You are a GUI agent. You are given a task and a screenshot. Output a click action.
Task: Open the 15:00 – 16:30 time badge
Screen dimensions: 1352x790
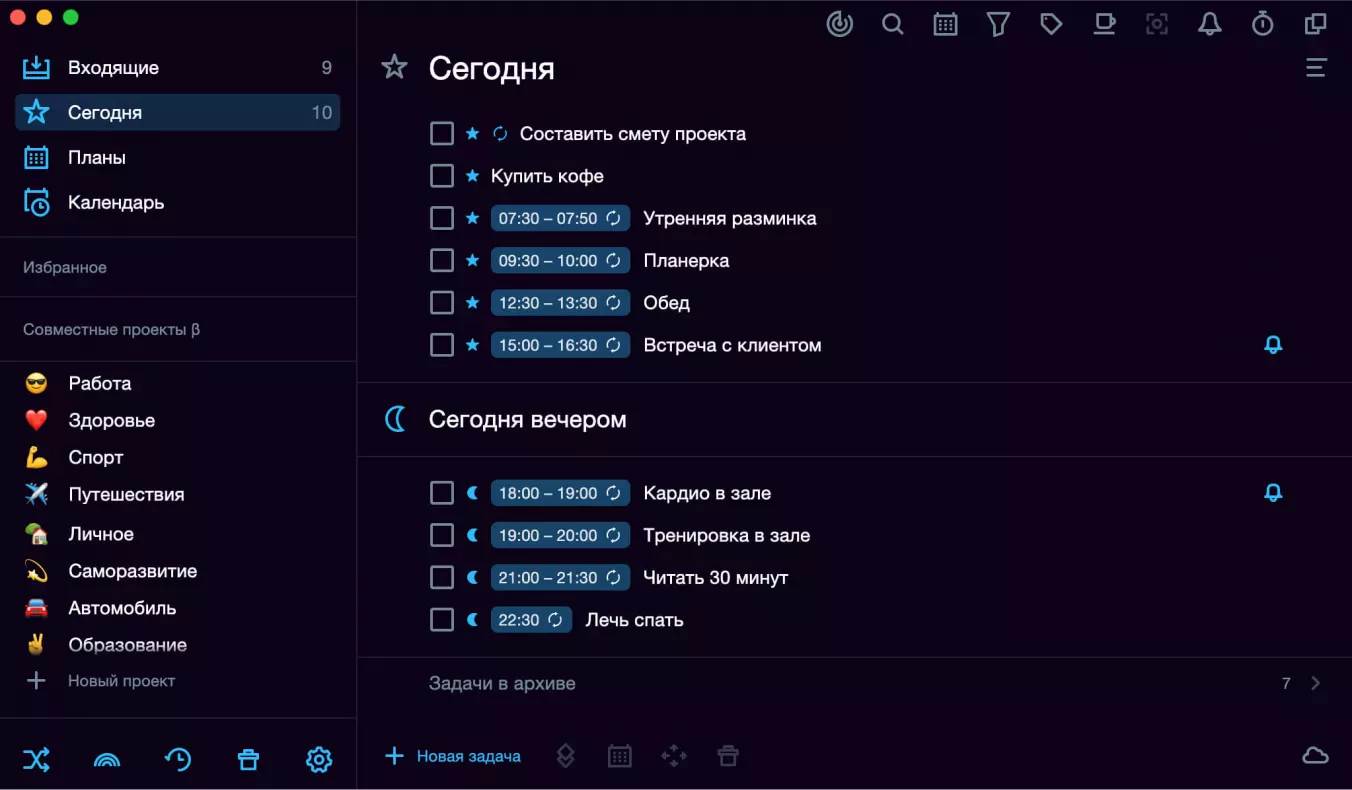pos(560,345)
